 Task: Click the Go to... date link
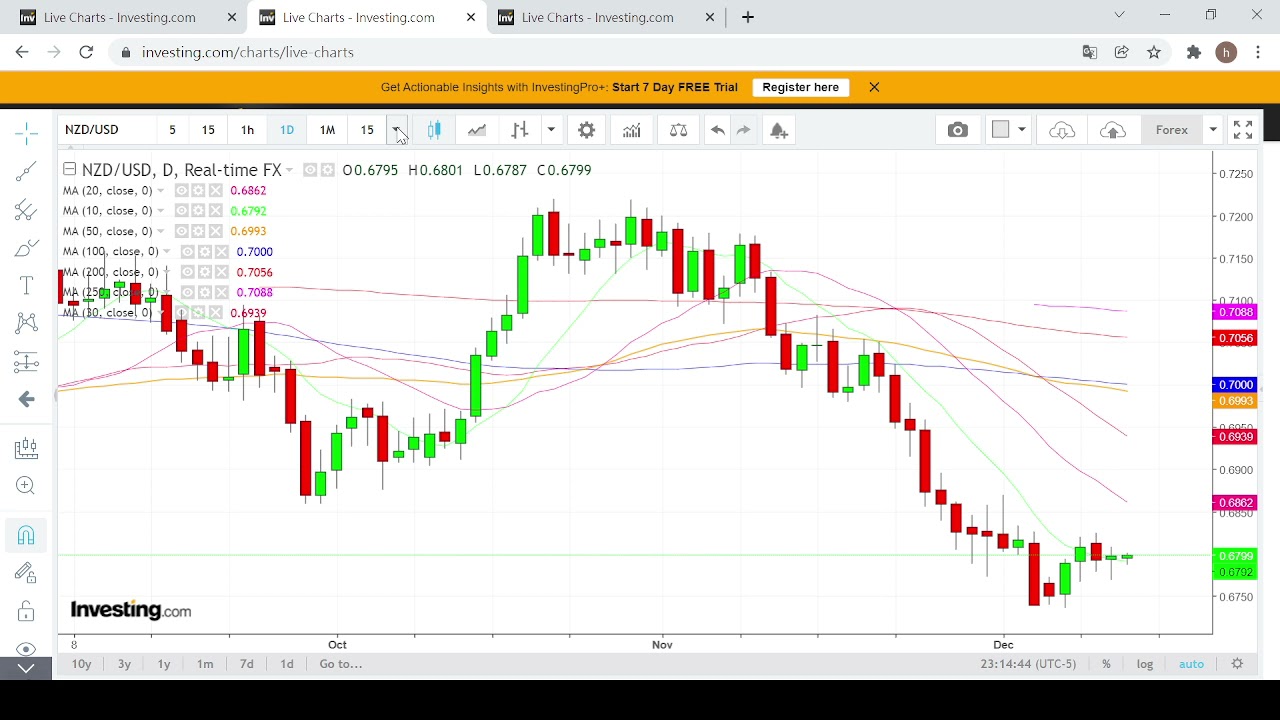tap(340, 664)
